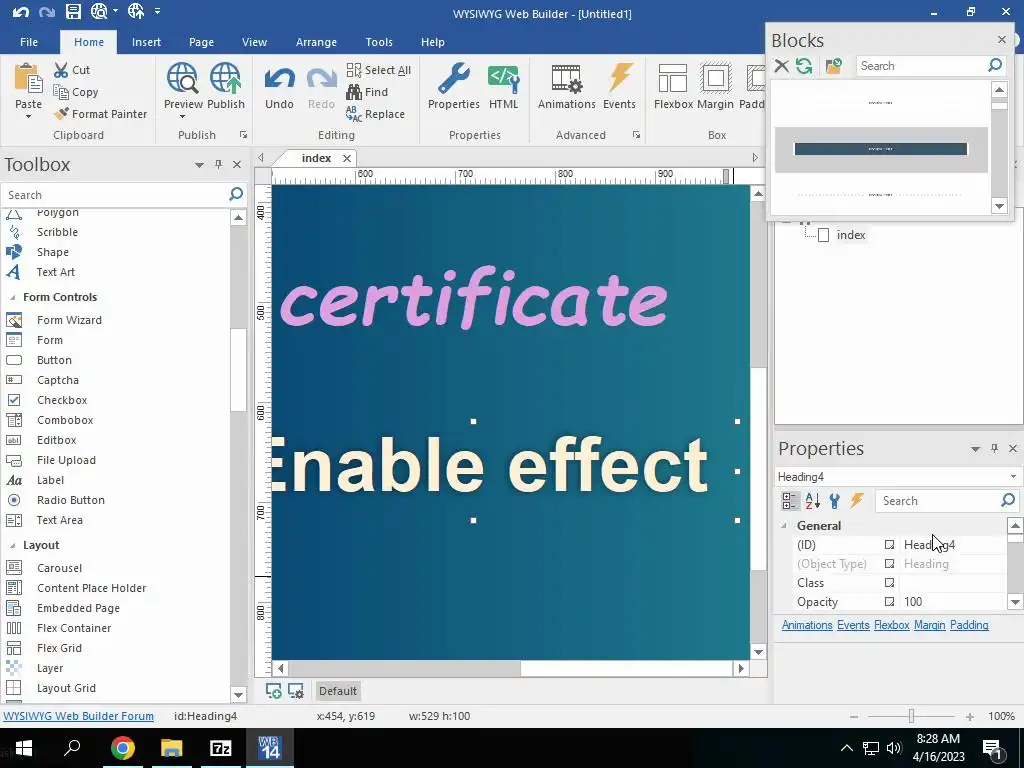Open the File menu

click(x=29, y=42)
